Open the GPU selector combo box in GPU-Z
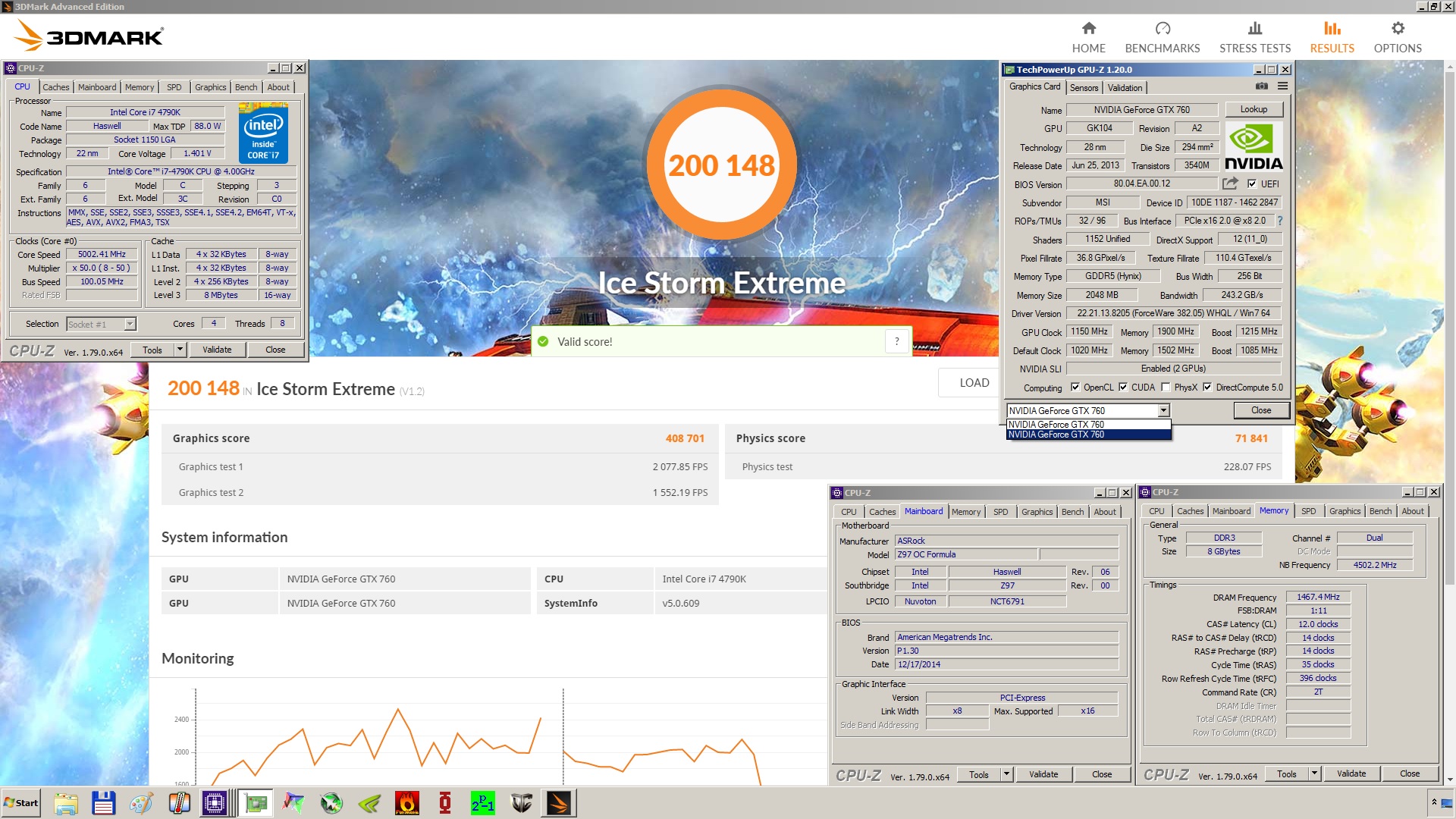 point(1087,410)
